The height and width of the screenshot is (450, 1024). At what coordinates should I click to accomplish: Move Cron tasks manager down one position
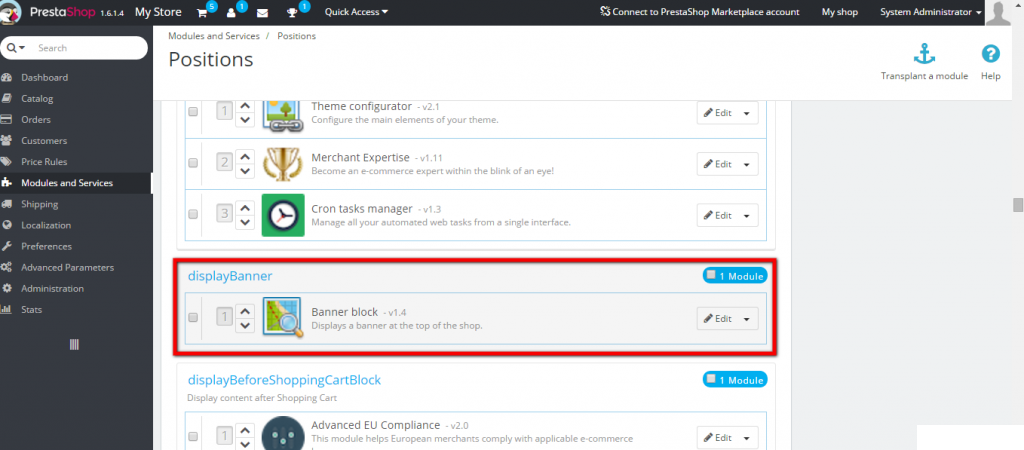pos(245,222)
